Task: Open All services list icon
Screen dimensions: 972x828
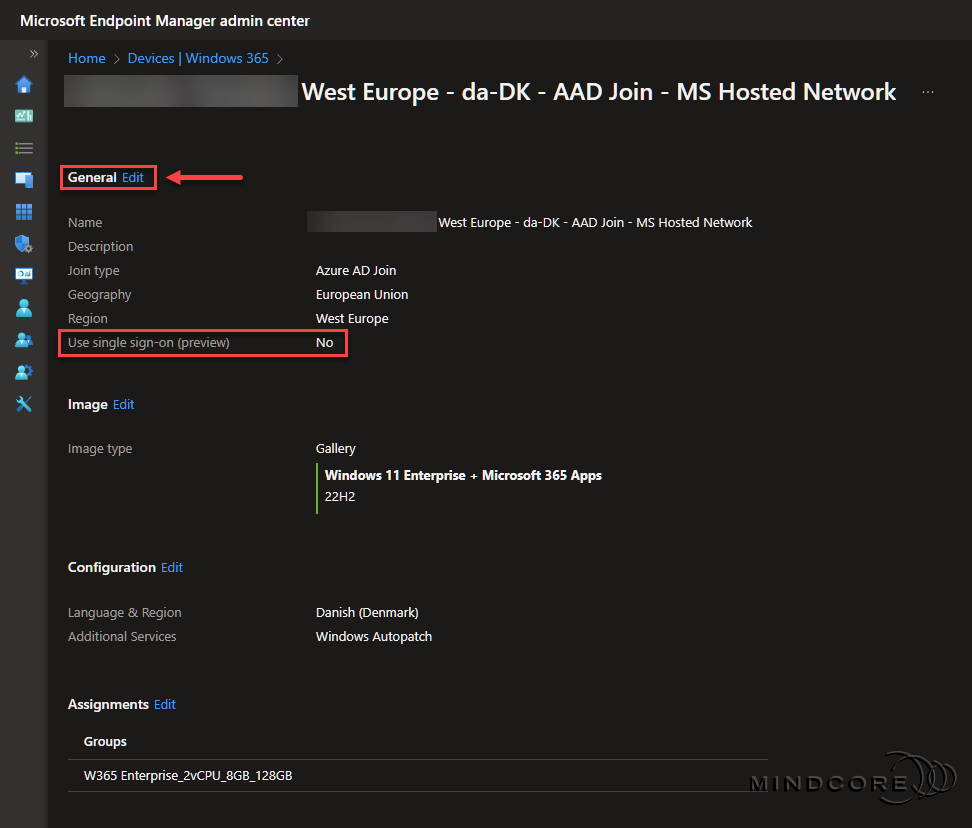Action: [x=24, y=148]
